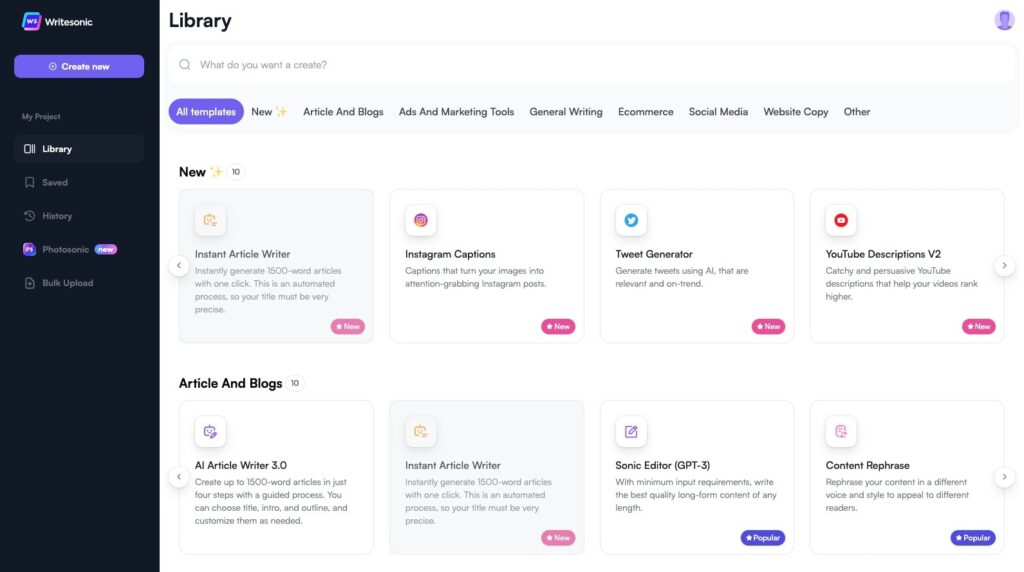This screenshot has height=572, width=1024.
Task: Switch to the Ecommerce tab
Action: pyautogui.click(x=645, y=112)
